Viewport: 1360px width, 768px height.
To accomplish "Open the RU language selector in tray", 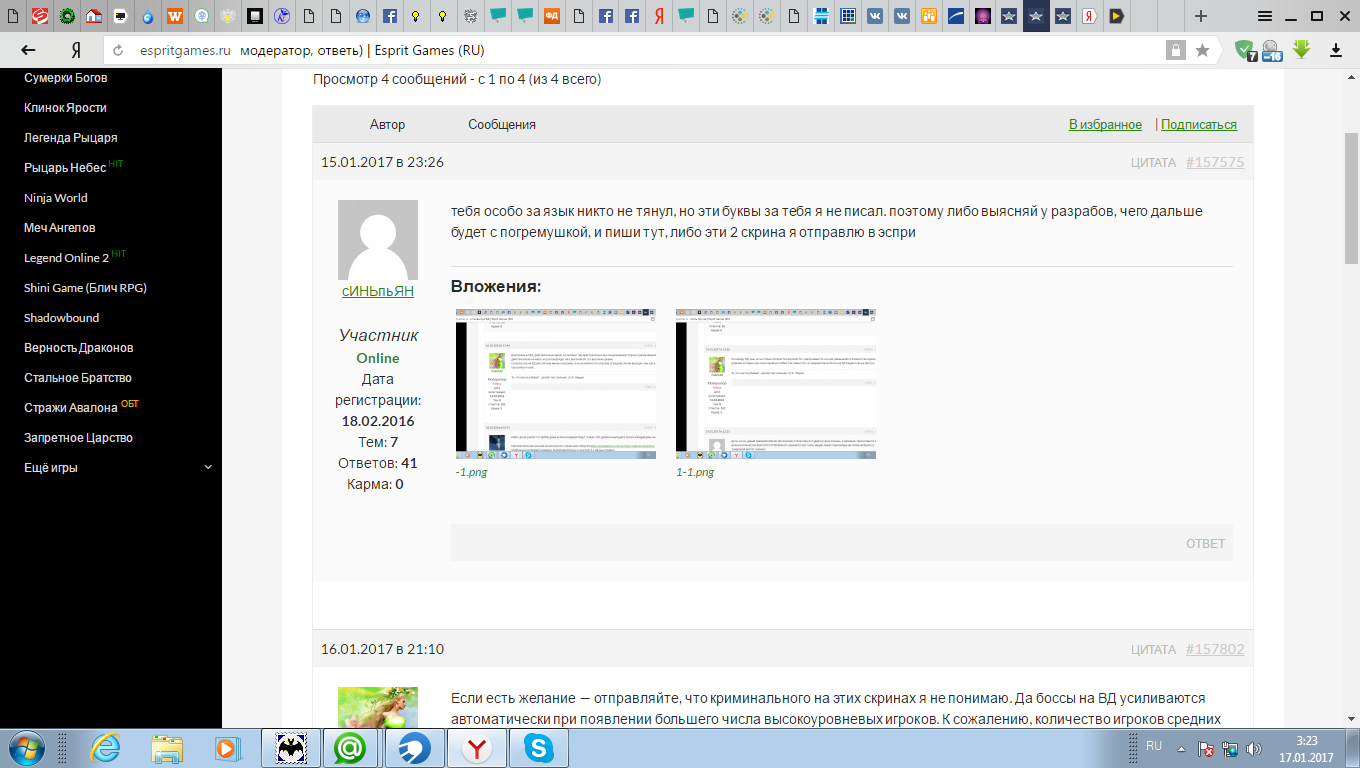I will [x=1154, y=746].
